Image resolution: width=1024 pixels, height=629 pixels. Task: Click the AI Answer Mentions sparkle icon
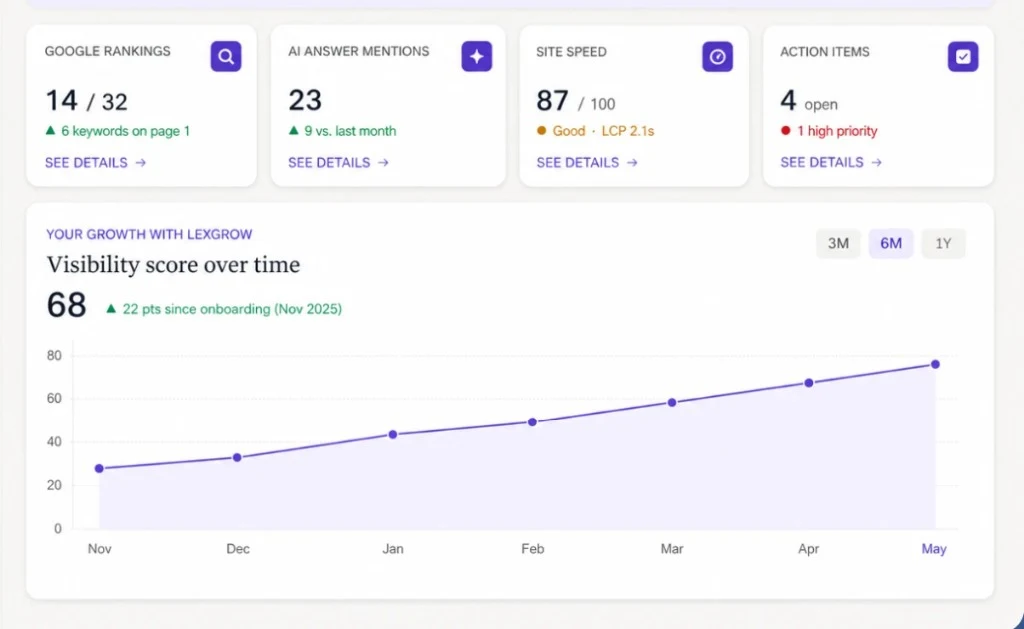click(x=477, y=56)
